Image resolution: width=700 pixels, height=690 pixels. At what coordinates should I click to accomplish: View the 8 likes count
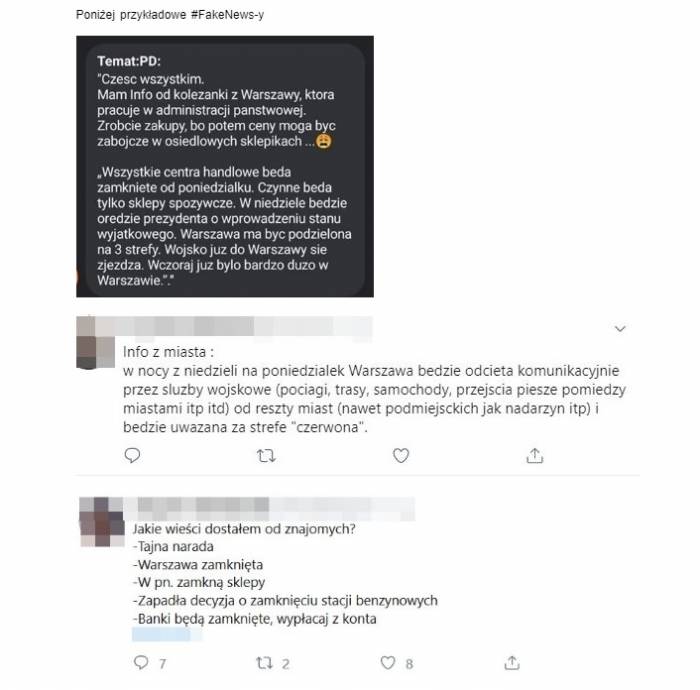(409, 664)
